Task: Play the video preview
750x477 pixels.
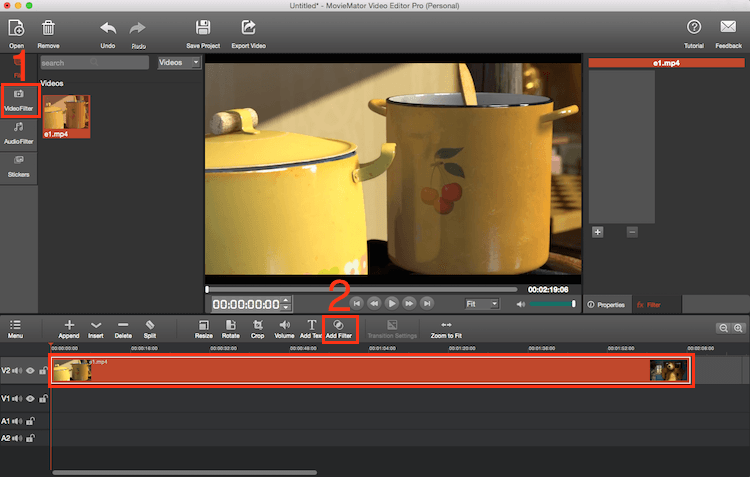Action: point(392,303)
